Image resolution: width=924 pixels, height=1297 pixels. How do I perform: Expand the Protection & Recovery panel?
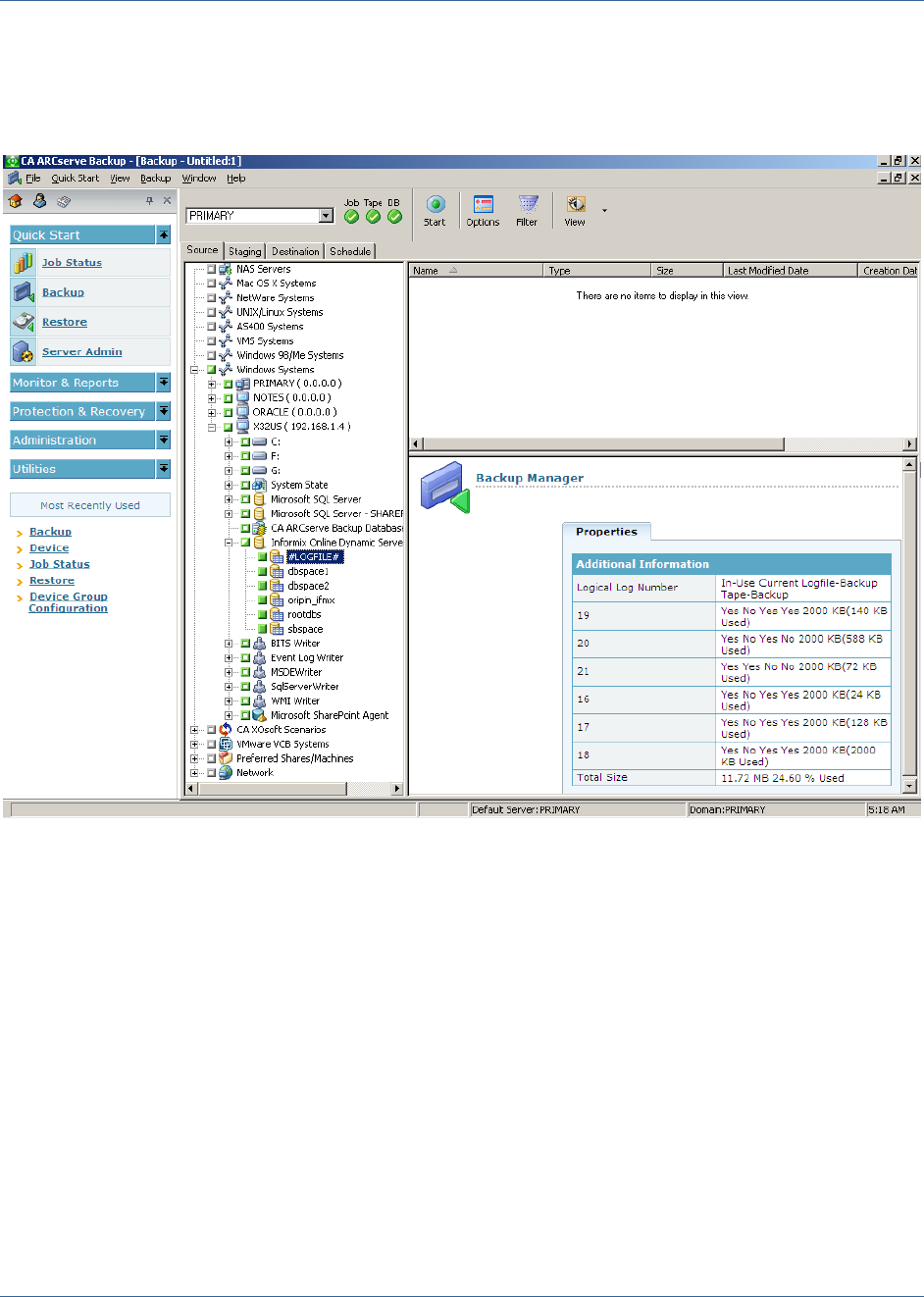coord(164,411)
